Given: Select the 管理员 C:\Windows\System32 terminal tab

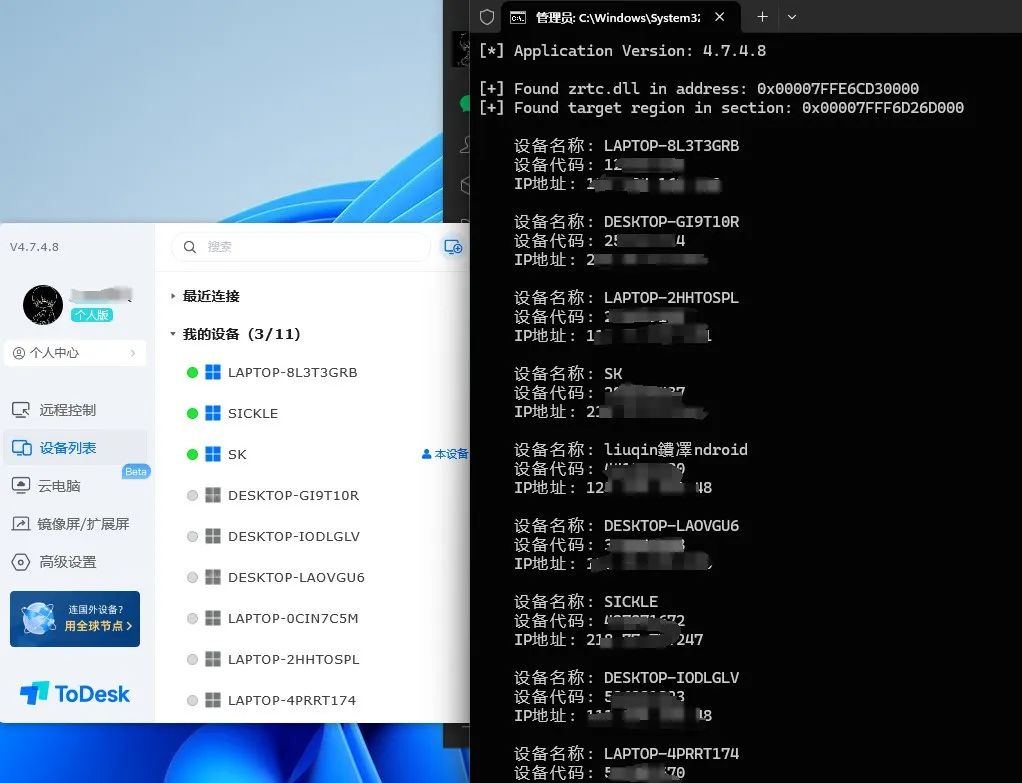Looking at the screenshot, I should point(618,18).
